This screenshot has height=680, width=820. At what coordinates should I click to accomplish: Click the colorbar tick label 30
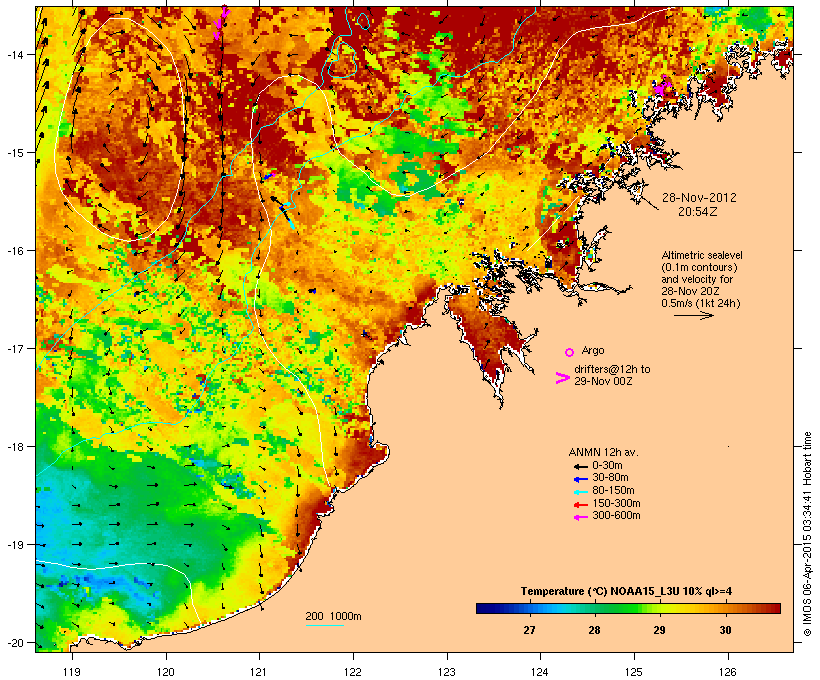click(725, 630)
